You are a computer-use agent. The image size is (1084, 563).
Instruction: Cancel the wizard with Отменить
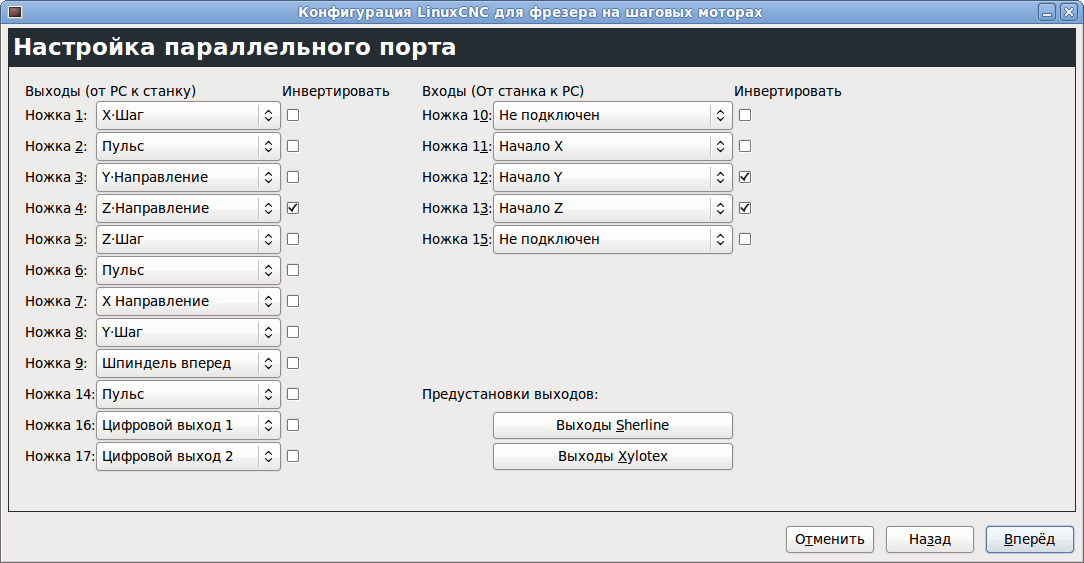click(x=829, y=539)
